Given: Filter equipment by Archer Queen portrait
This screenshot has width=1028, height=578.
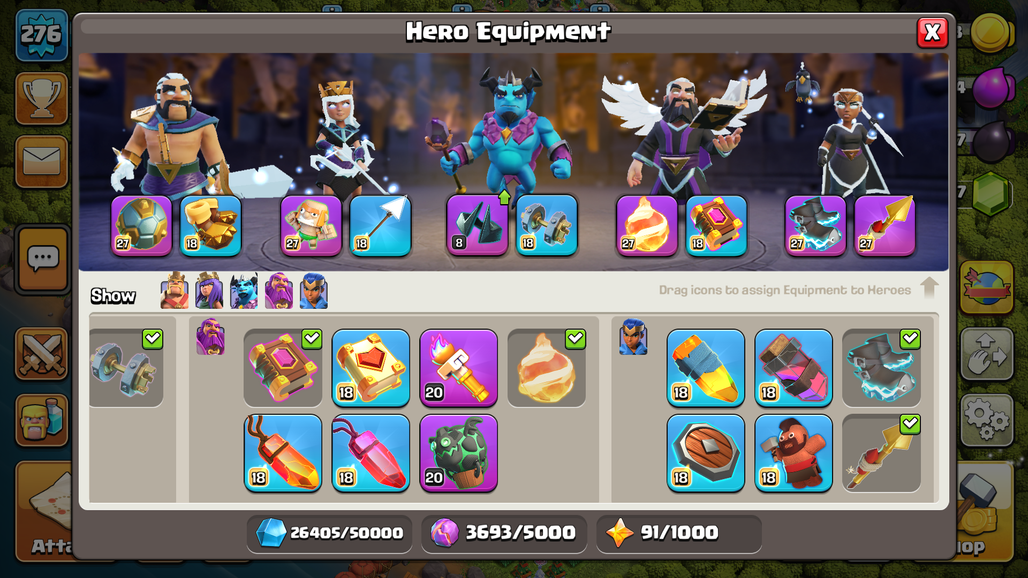Looking at the screenshot, I should click(209, 290).
